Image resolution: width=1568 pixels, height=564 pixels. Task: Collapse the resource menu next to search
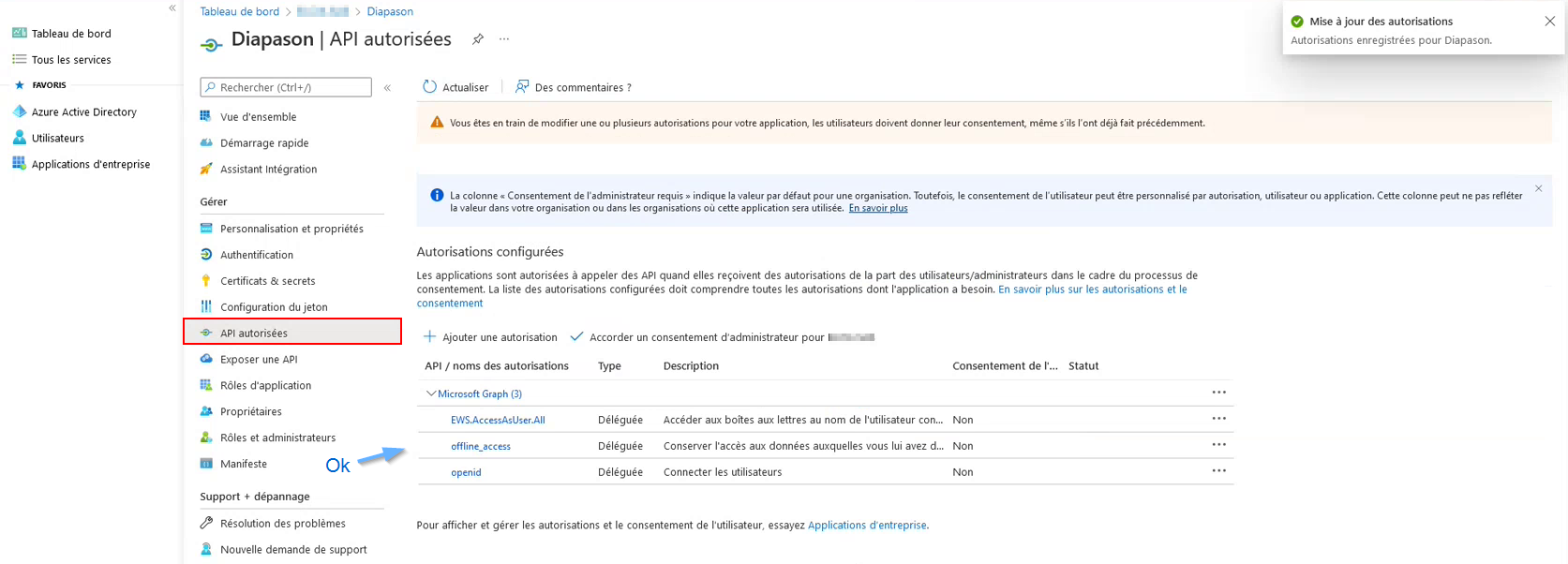pos(387,88)
